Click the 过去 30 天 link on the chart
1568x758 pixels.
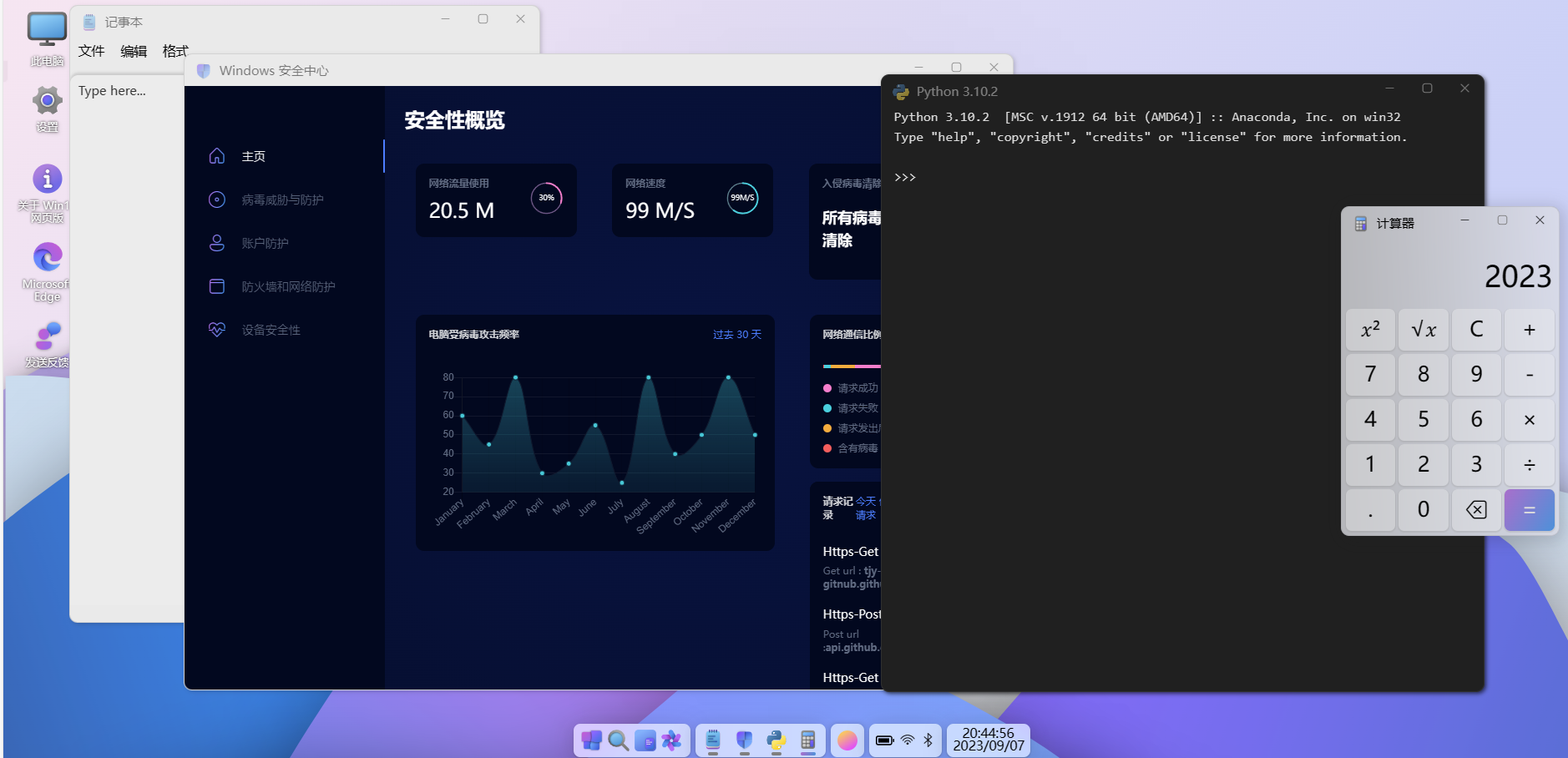(737, 334)
